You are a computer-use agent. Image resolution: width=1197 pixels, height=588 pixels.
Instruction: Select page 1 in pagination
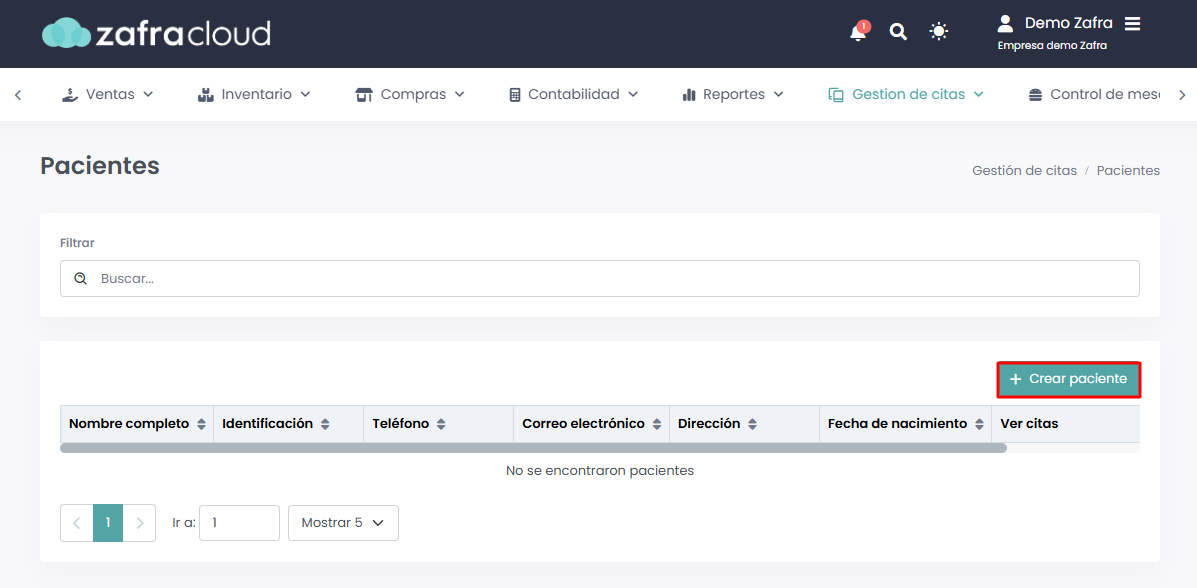point(108,523)
